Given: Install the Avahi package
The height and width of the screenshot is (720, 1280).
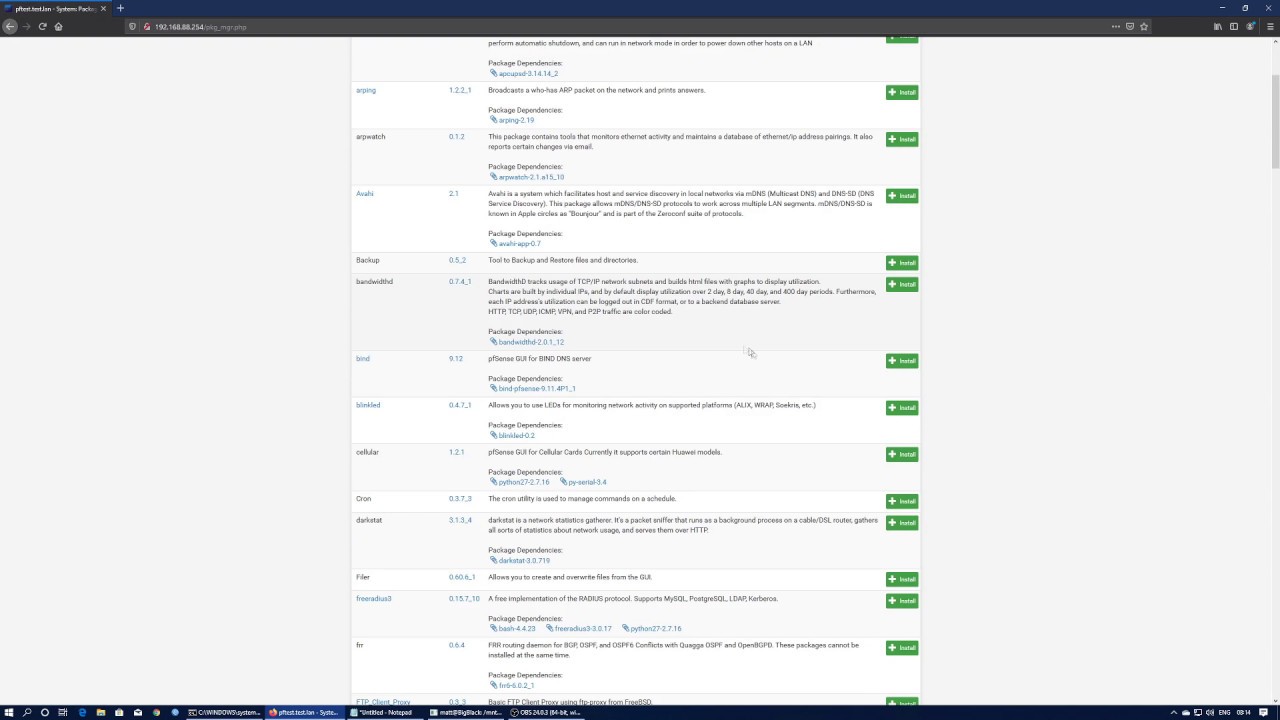Looking at the screenshot, I should coord(902,196).
